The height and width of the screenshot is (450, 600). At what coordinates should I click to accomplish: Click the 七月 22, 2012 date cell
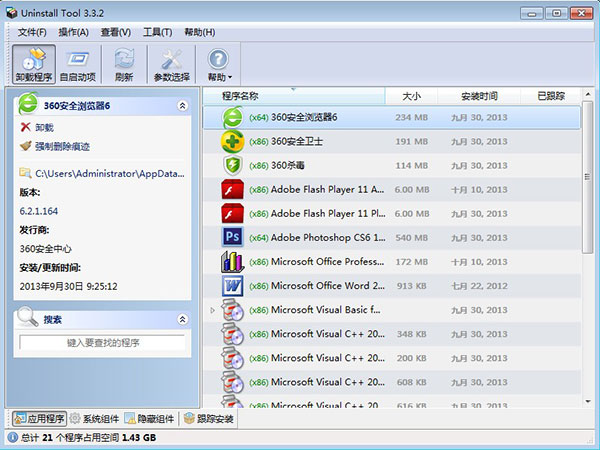click(x=479, y=286)
